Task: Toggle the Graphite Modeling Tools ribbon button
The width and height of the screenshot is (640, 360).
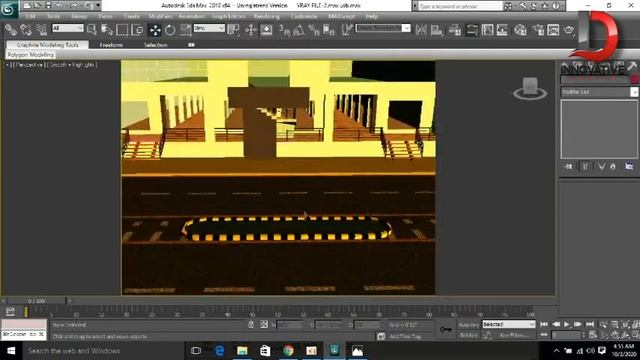Action: [x=471, y=30]
